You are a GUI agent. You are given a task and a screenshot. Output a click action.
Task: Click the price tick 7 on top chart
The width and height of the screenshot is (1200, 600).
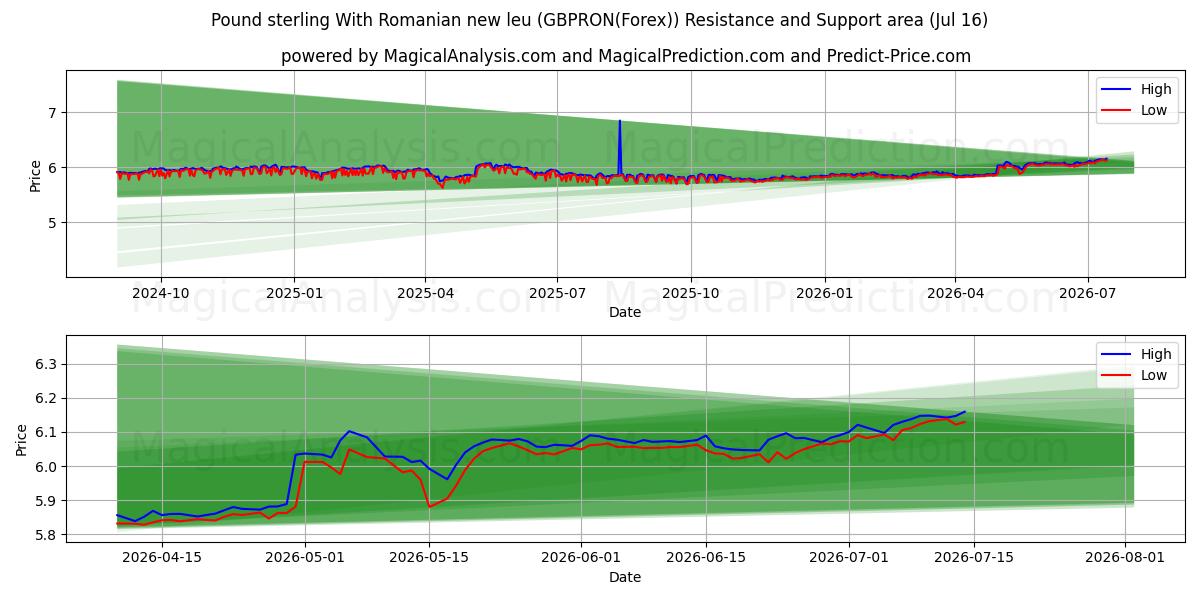point(54,113)
